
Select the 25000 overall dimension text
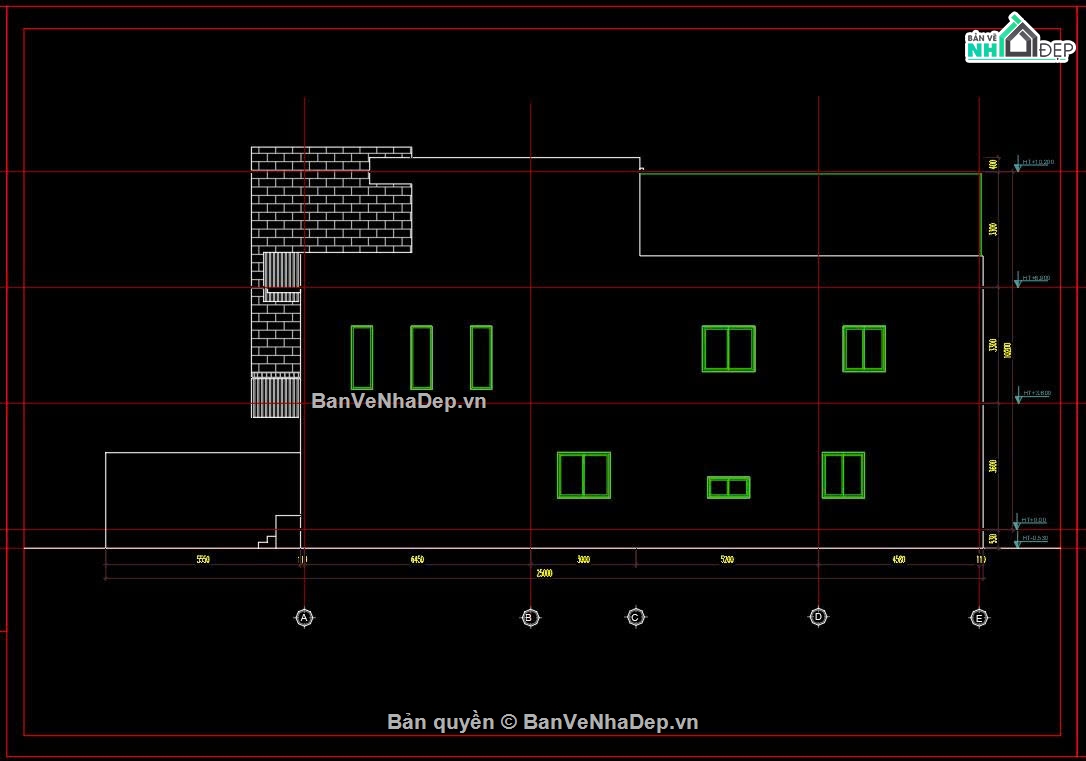544,573
